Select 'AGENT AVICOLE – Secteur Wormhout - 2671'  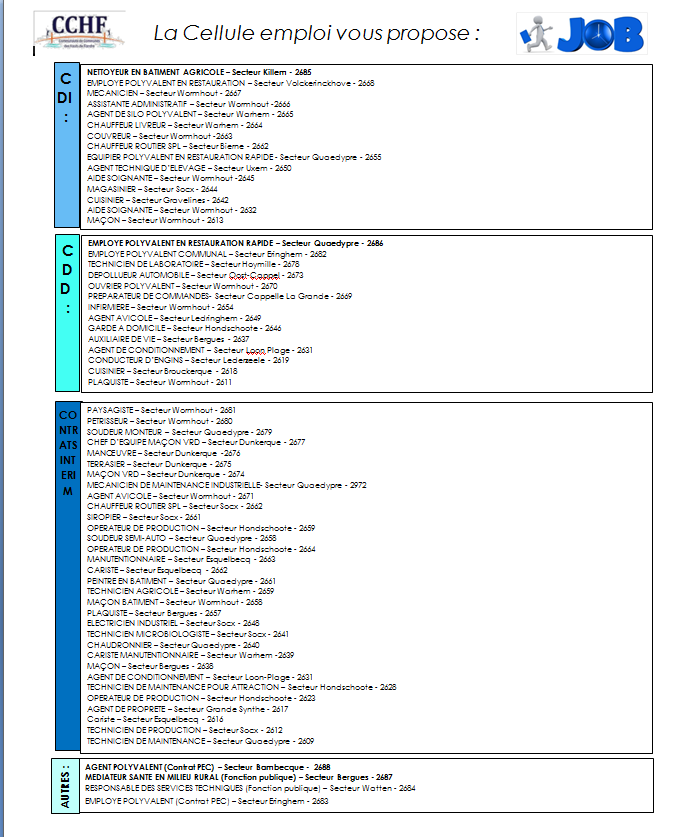coord(170,496)
